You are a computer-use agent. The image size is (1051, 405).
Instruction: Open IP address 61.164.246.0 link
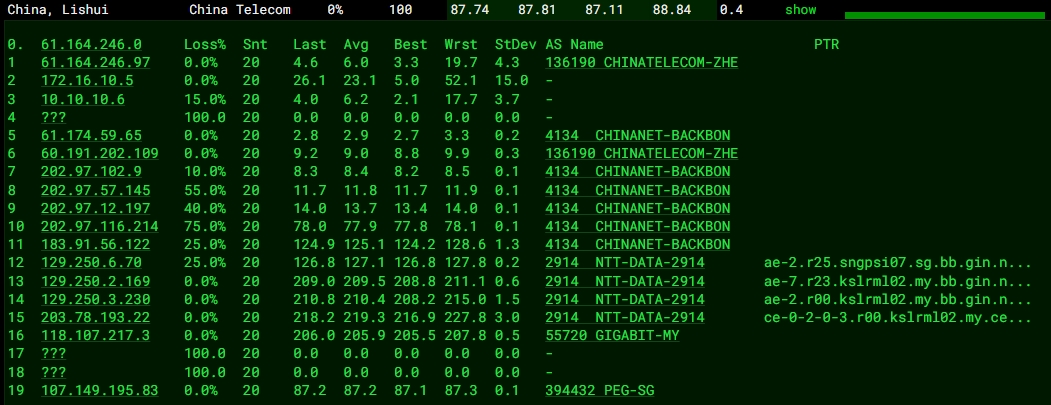click(91, 45)
